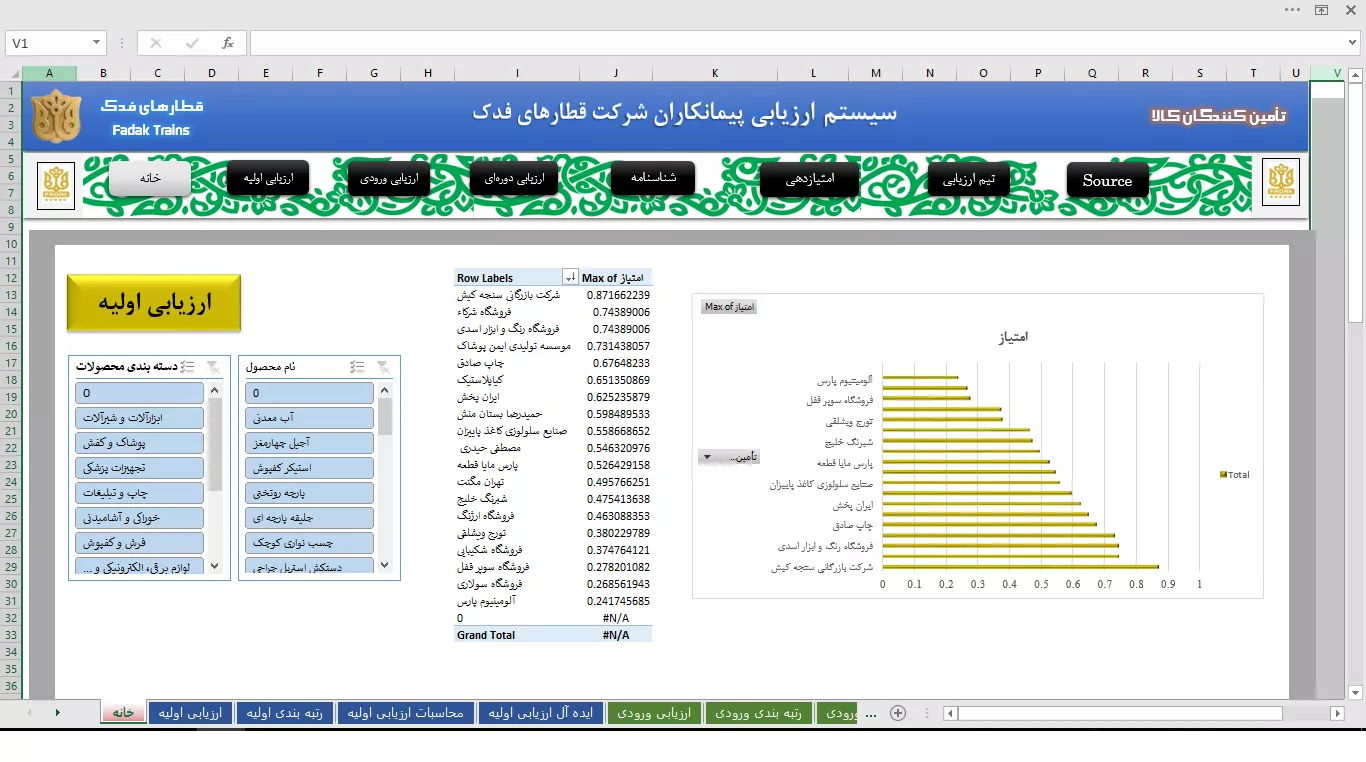Open the ارزیابی اولیه sheet tab

190,713
